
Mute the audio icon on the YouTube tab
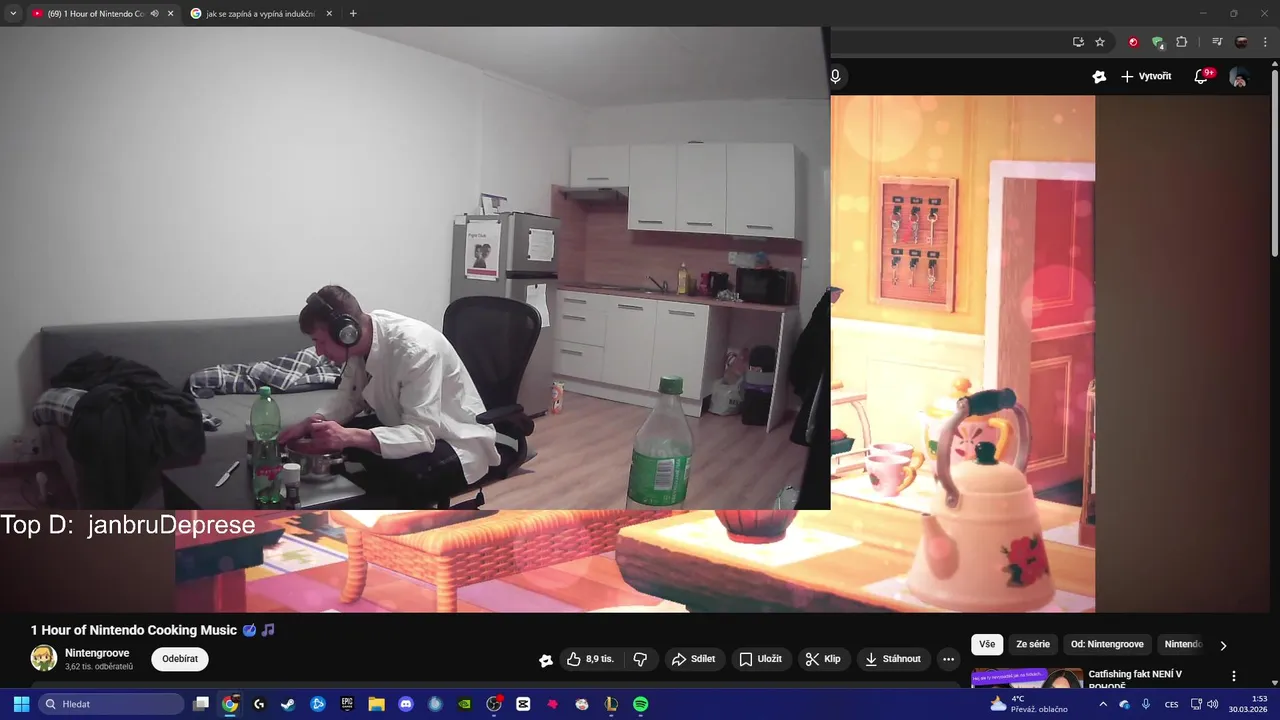pos(155,13)
